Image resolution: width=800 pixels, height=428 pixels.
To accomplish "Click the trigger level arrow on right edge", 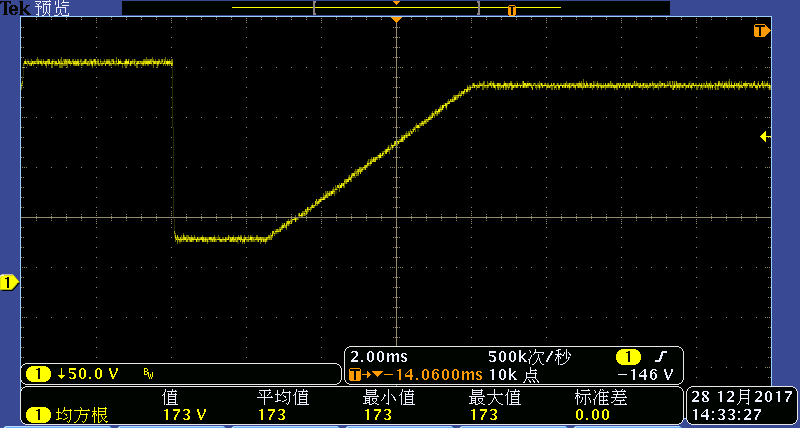I will point(765,136).
